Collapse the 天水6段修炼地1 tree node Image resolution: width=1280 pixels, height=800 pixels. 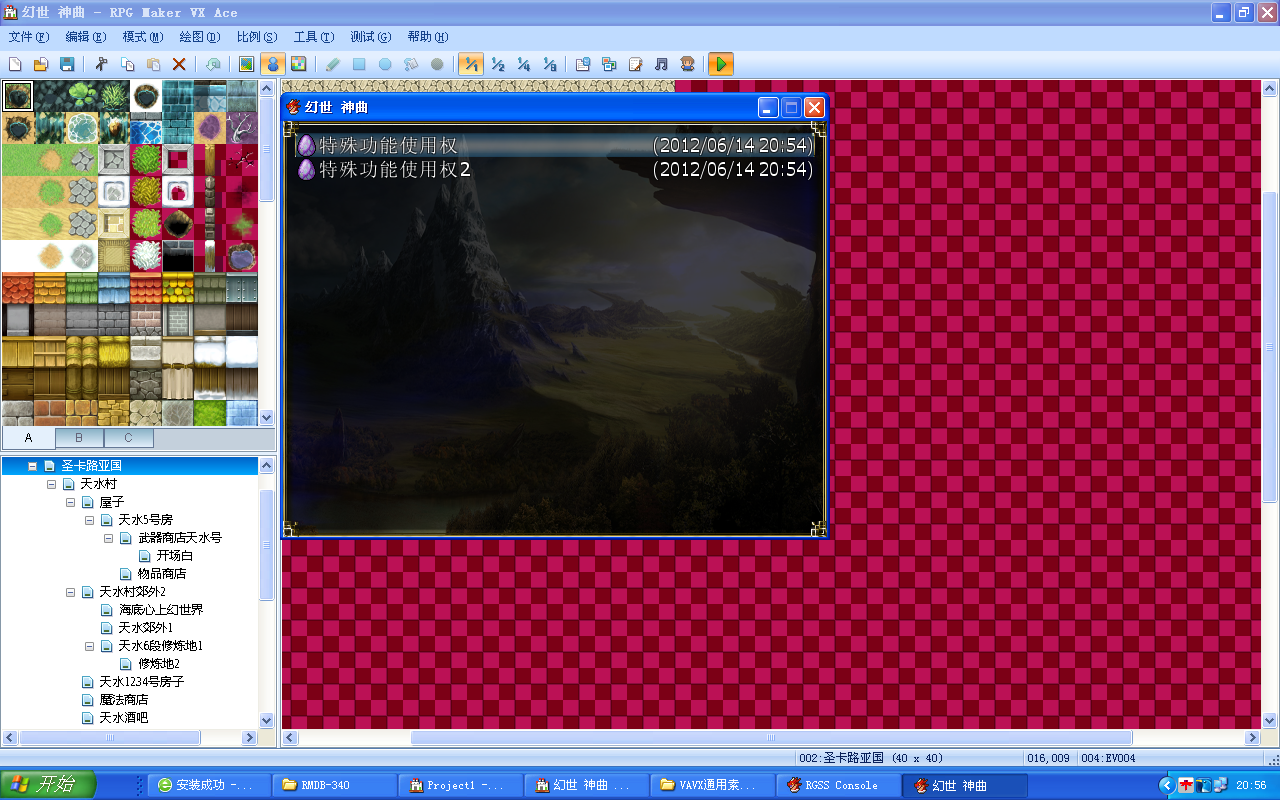(89, 646)
